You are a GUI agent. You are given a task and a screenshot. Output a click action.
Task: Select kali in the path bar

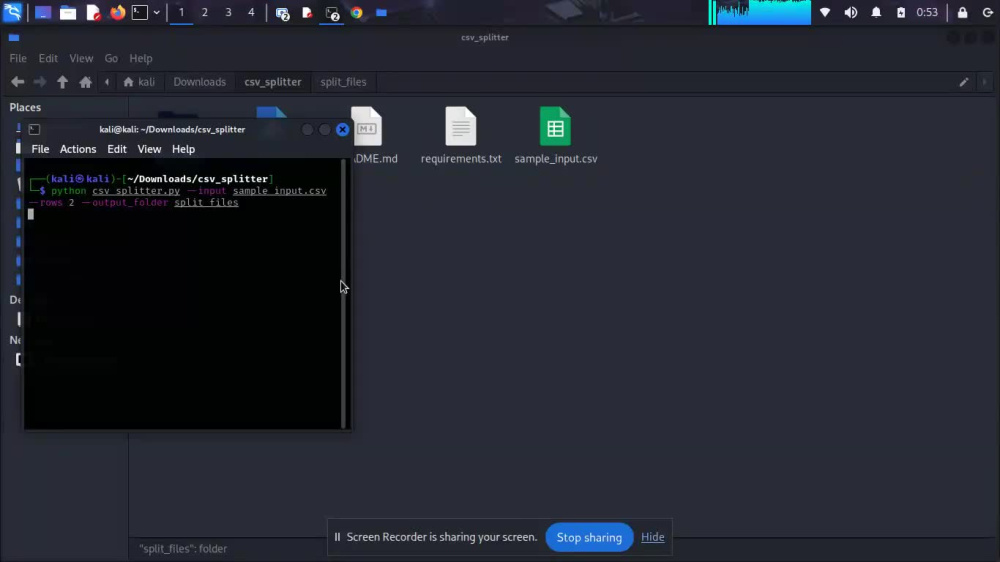pyautogui.click(x=139, y=82)
